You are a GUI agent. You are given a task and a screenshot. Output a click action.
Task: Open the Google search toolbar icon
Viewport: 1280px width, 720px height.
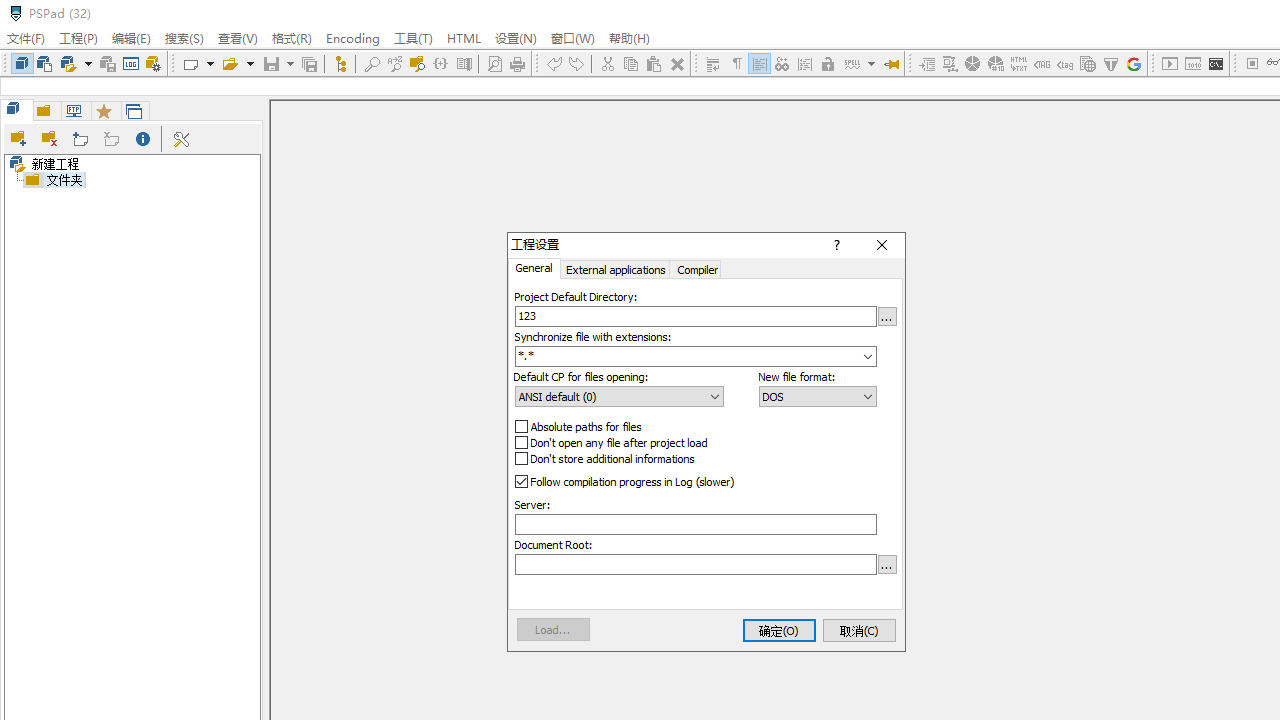click(1133, 64)
